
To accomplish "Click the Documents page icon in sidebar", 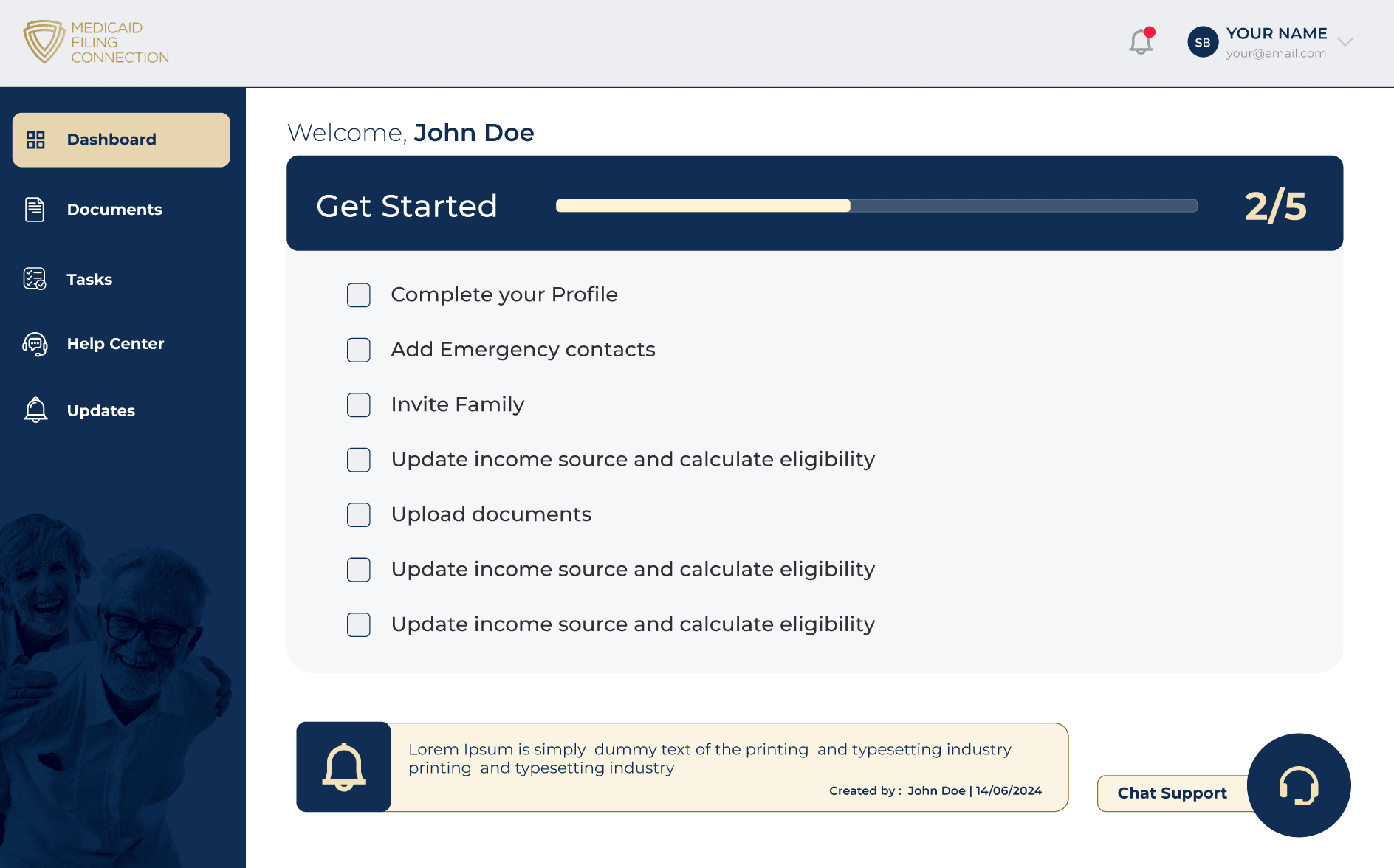I will [35, 210].
